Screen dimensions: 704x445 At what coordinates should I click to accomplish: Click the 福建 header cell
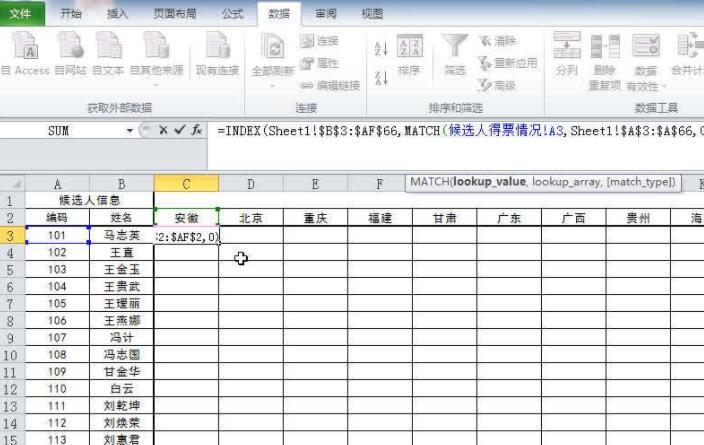[x=380, y=218]
